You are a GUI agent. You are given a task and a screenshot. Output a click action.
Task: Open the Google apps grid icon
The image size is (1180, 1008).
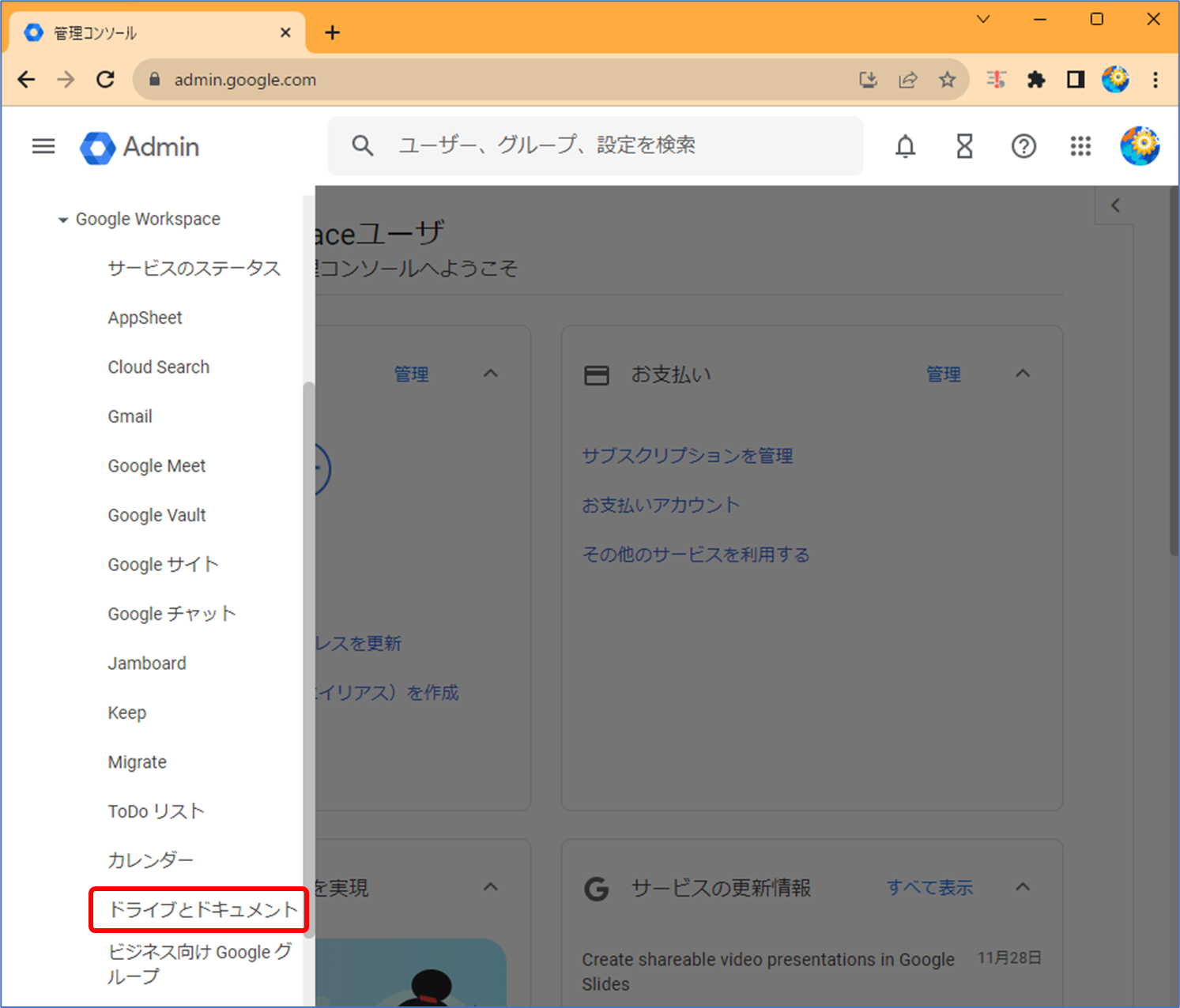[1080, 146]
